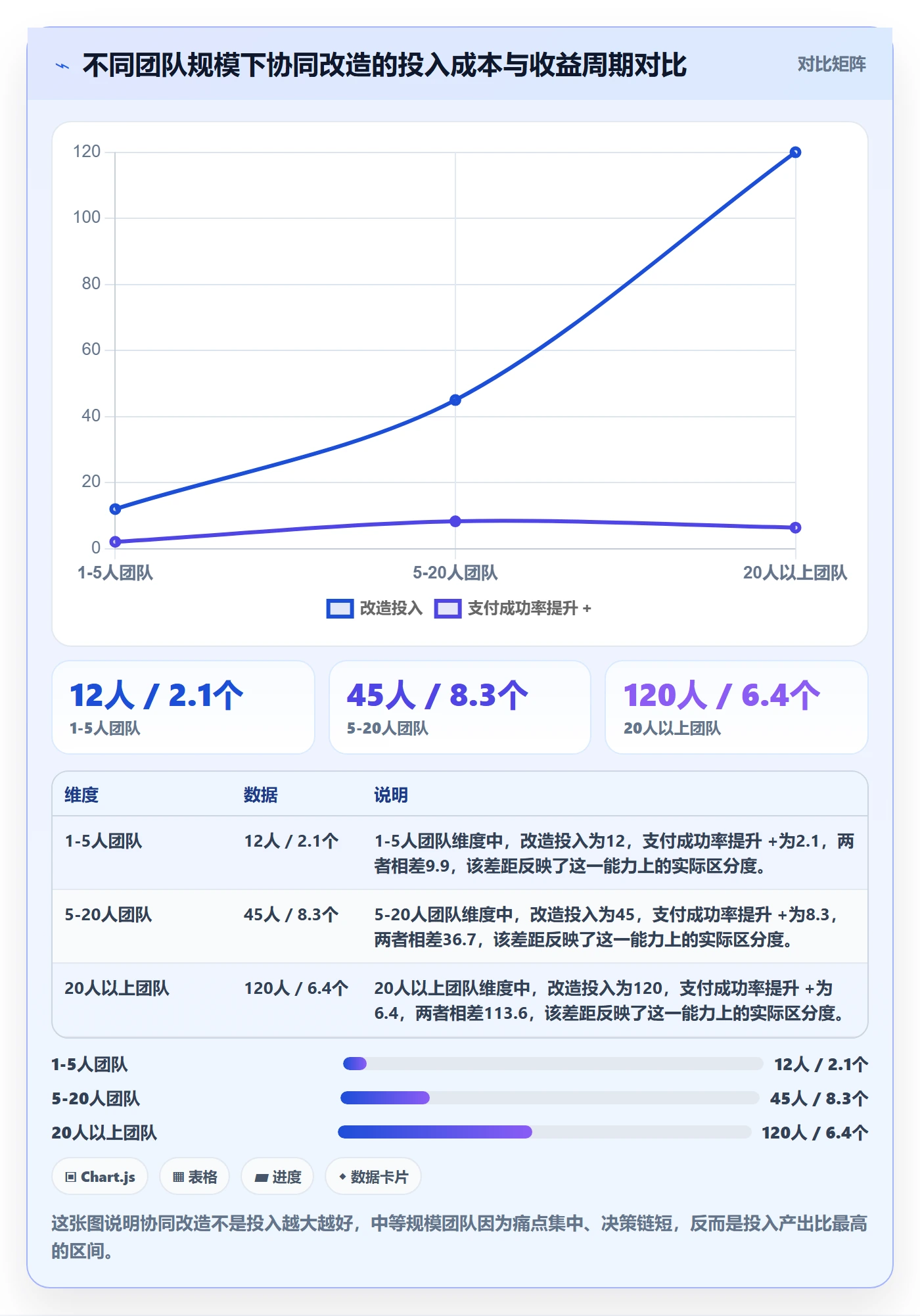Click the 5-20人团队 progress bar
Screen dimensions: 920x1316
tap(550, 1098)
